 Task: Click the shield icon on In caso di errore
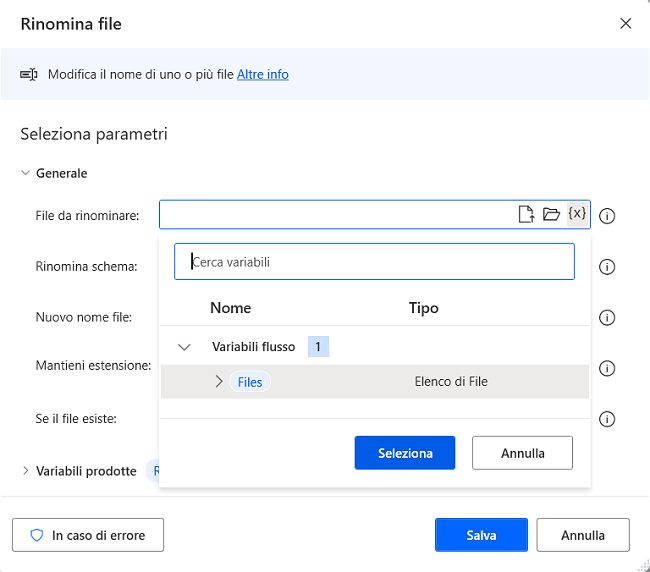point(37,535)
